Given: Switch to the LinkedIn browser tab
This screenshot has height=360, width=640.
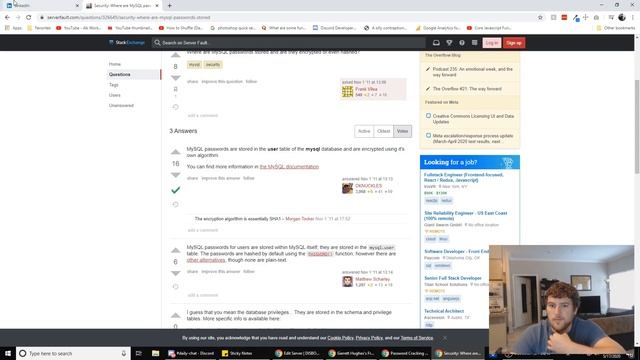Looking at the screenshot, I should coord(42,6).
